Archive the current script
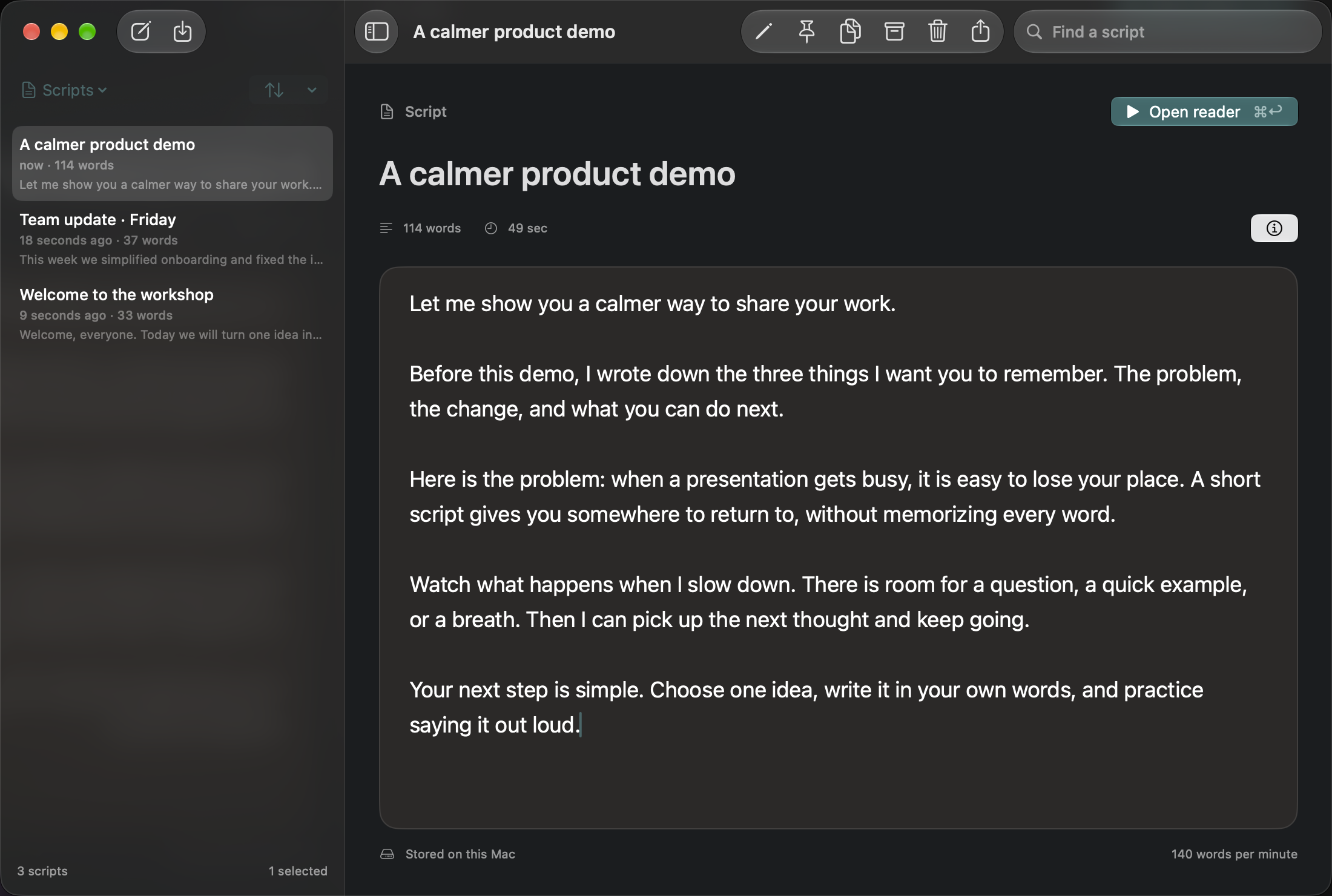This screenshot has height=896, width=1332. click(894, 31)
